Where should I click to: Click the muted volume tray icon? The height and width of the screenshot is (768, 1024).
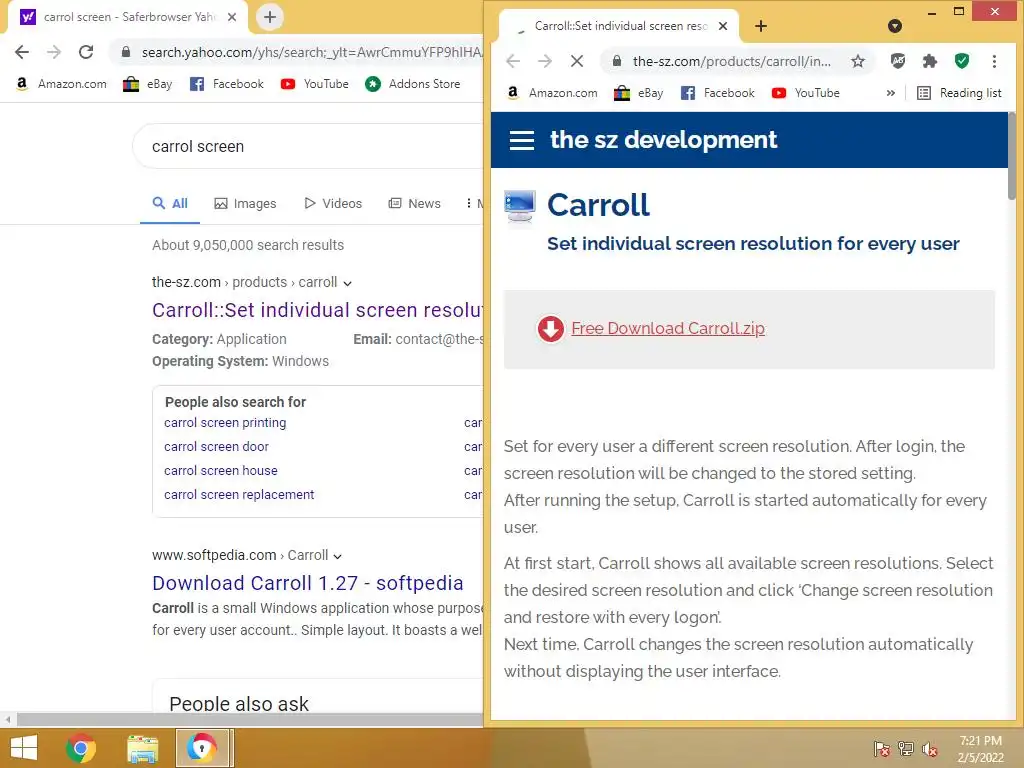pyautogui.click(x=929, y=749)
